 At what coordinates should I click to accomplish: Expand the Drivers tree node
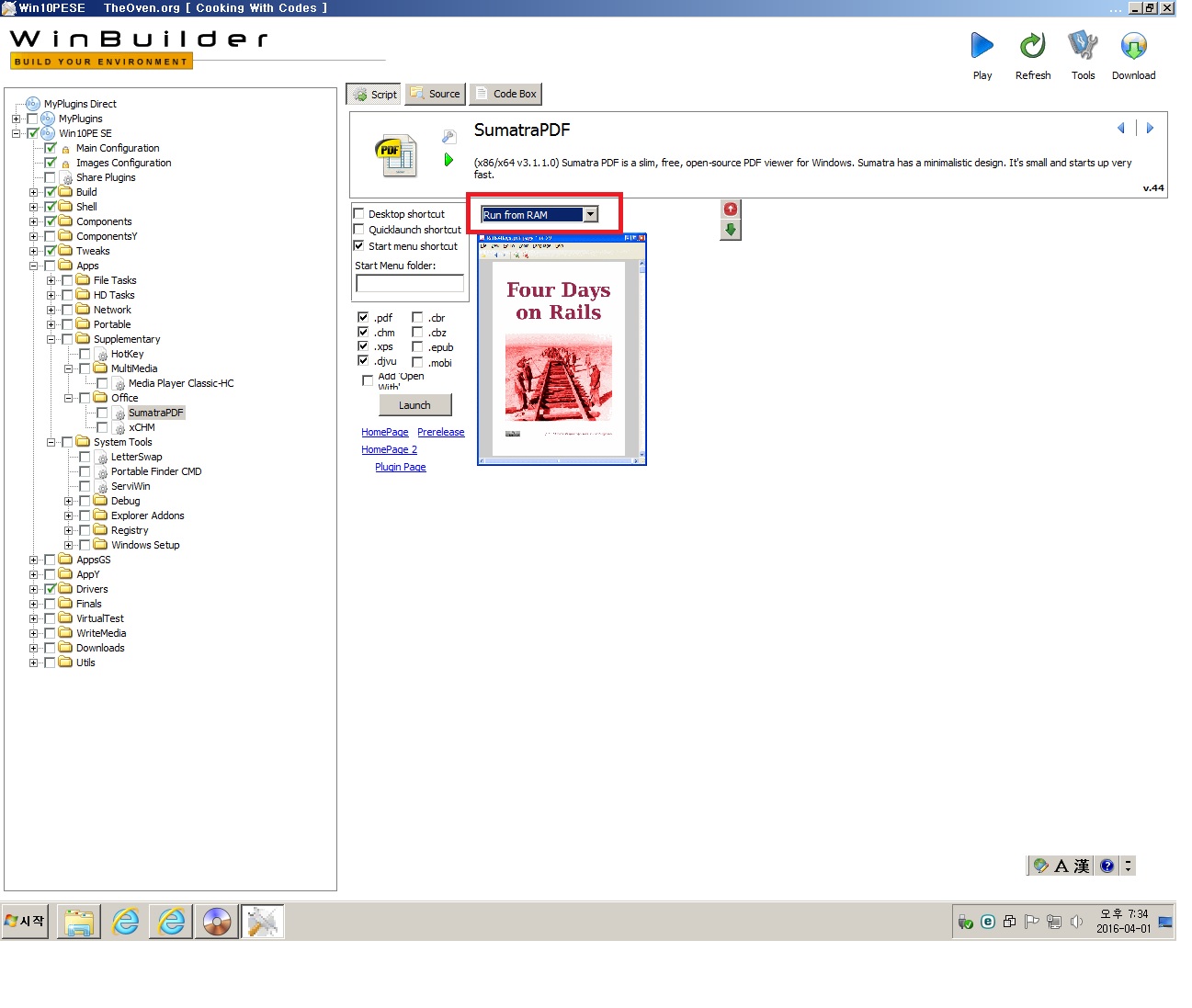pos(33,589)
